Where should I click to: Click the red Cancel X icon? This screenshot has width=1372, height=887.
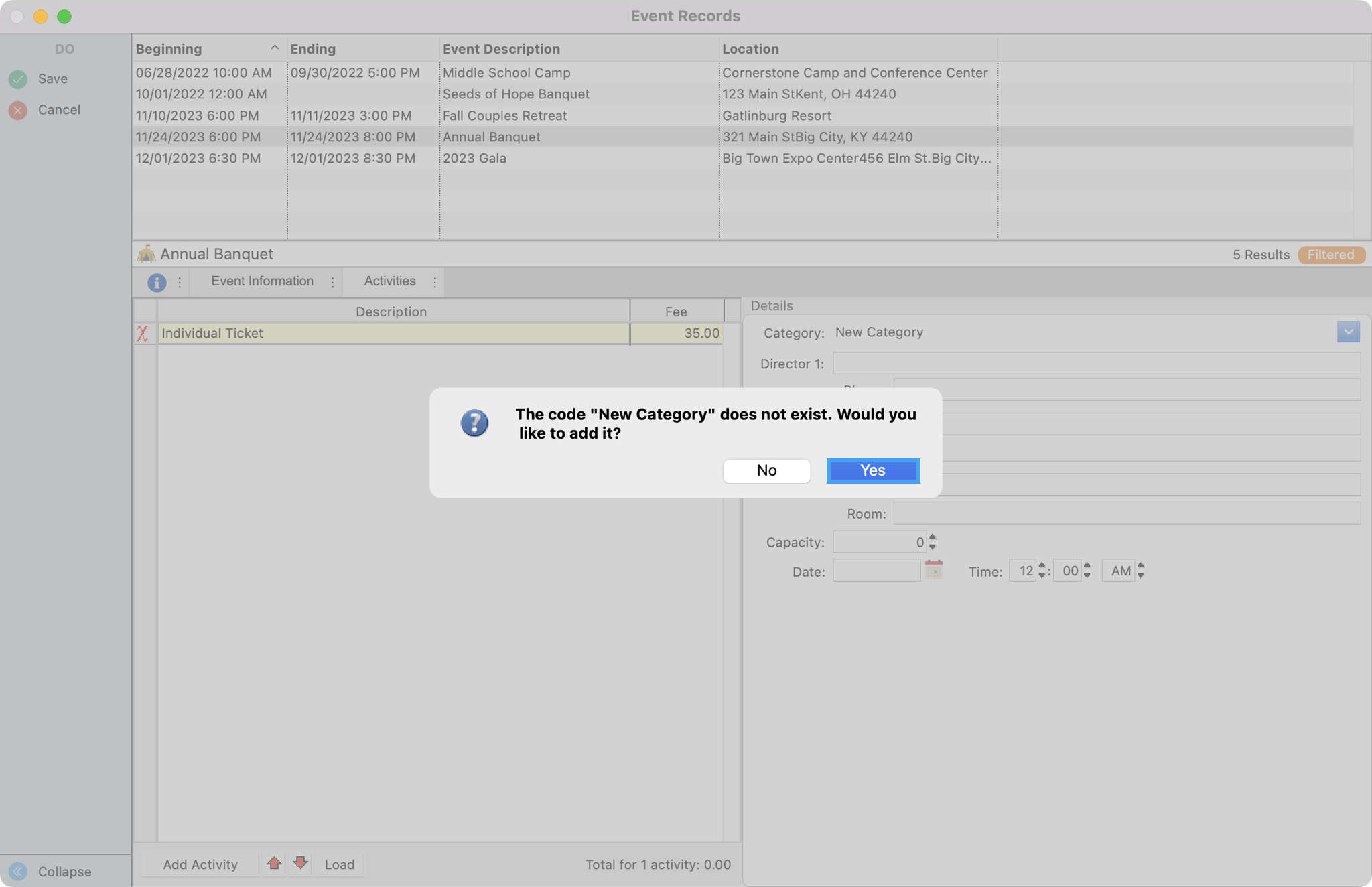pos(18,110)
